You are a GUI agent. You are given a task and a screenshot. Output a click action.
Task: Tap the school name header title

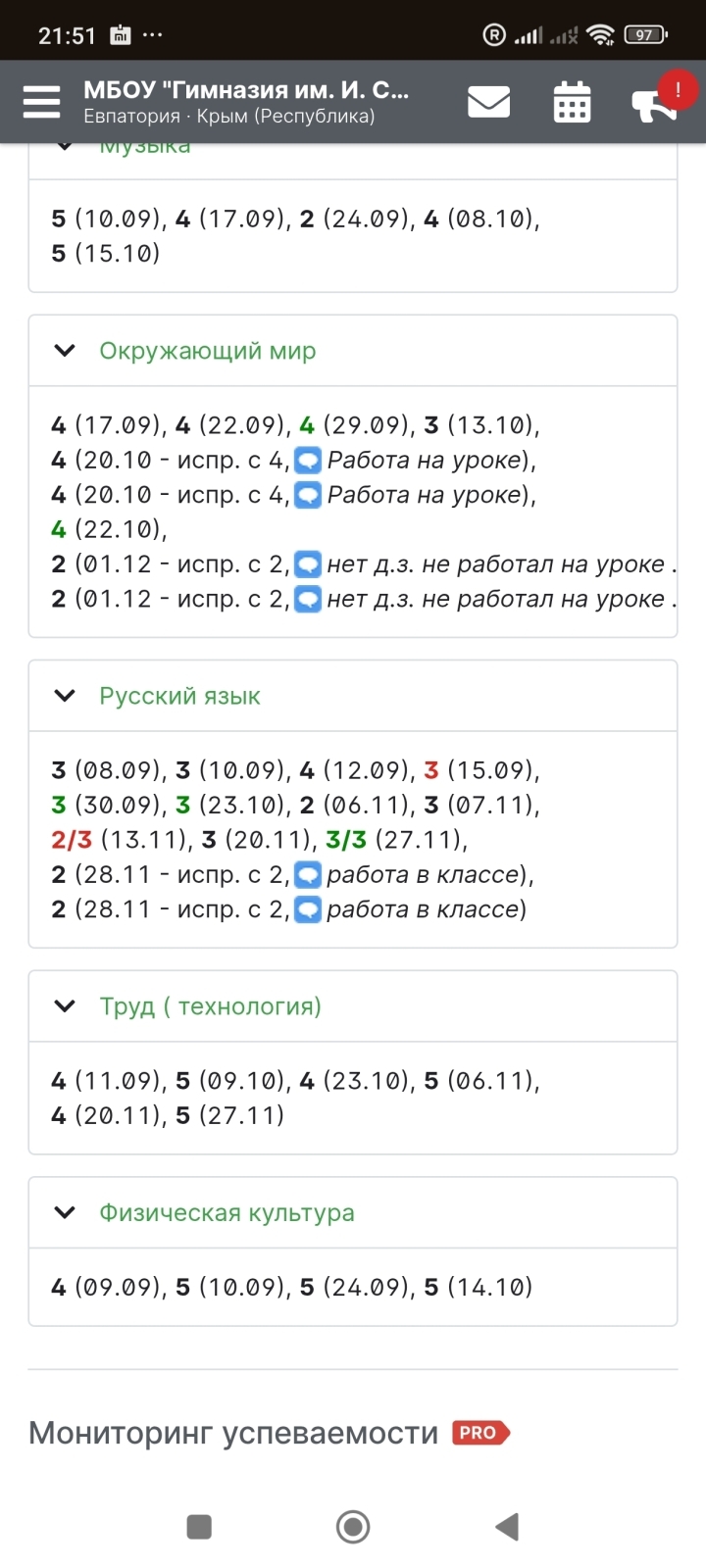[x=246, y=89]
